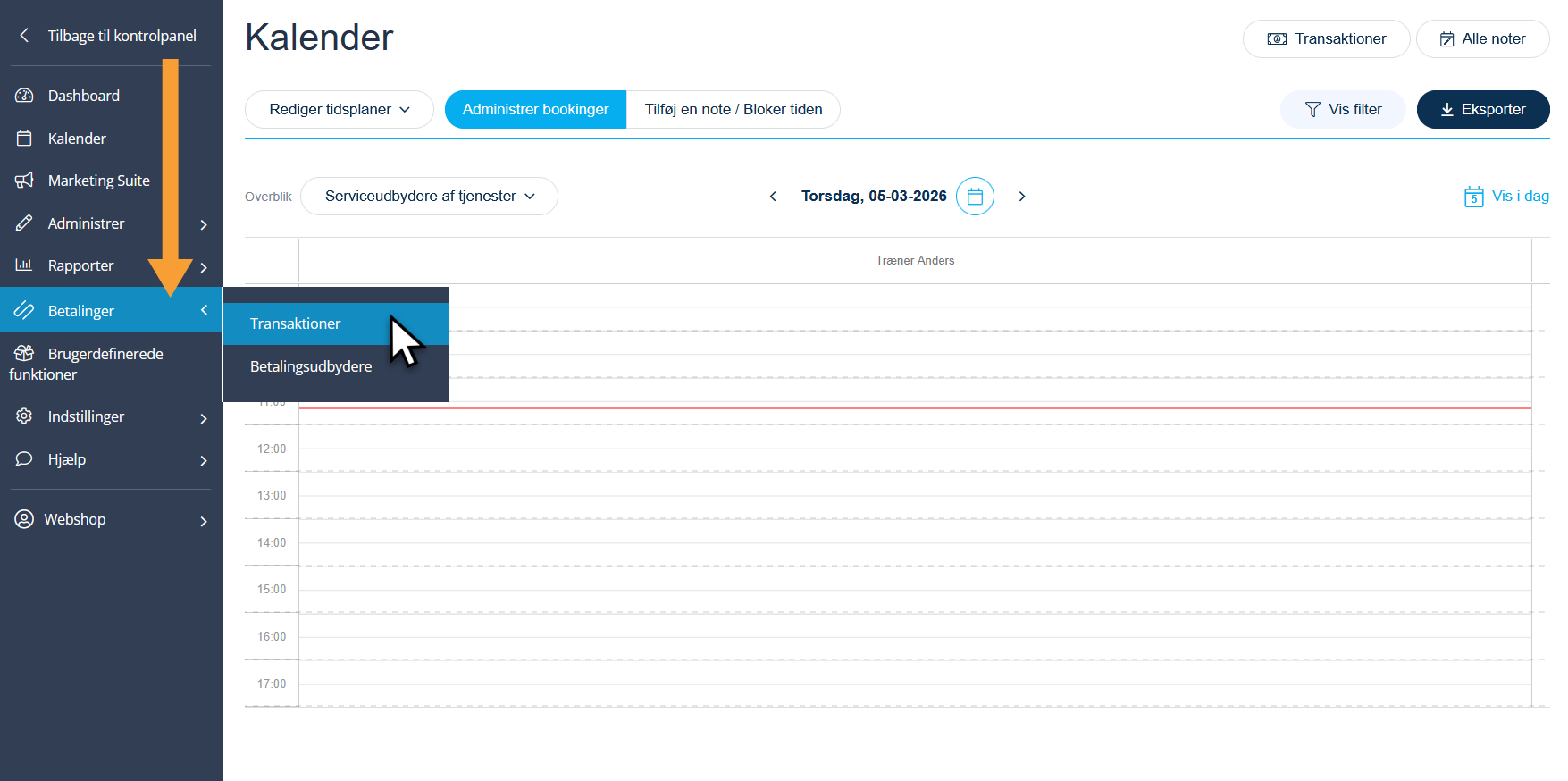Click the Hjælp speech bubble icon

pyautogui.click(x=24, y=459)
